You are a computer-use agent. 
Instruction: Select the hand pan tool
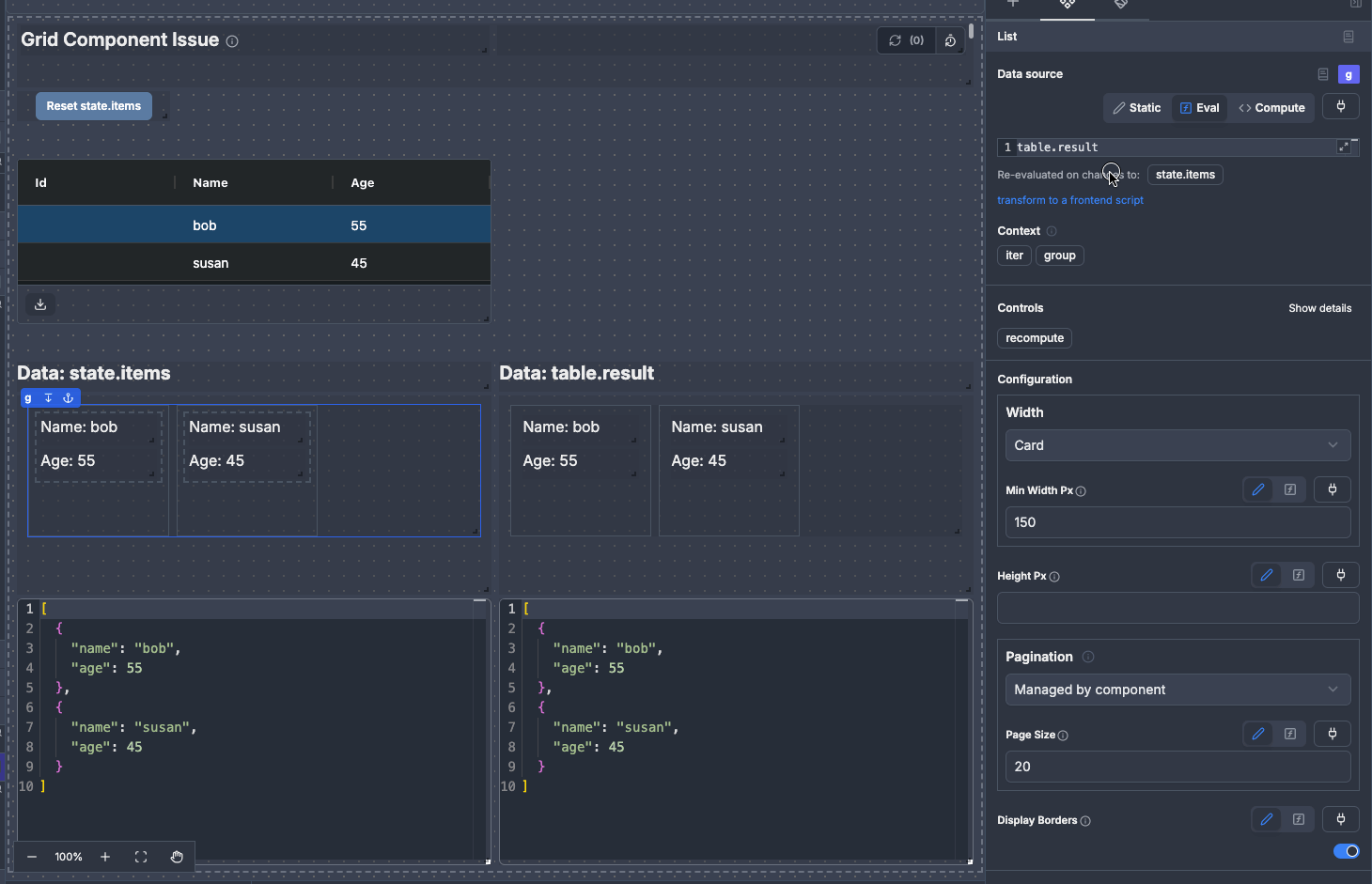tap(177, 857)
